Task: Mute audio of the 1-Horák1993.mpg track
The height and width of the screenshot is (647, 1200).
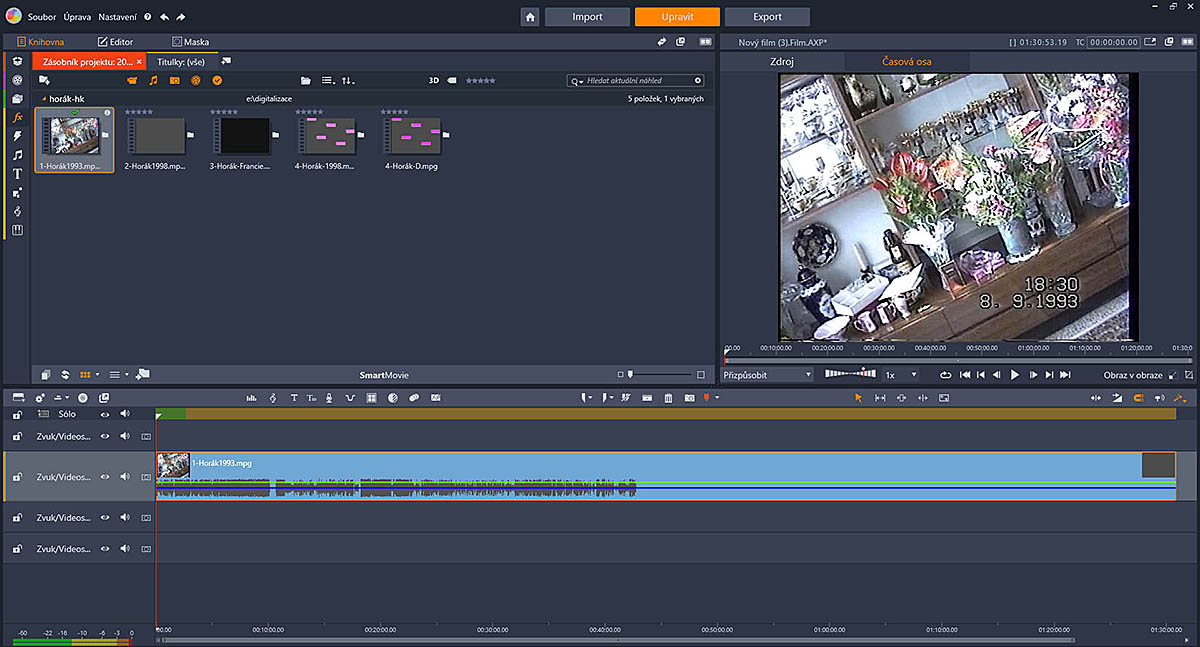Action: tap(125, 477)
